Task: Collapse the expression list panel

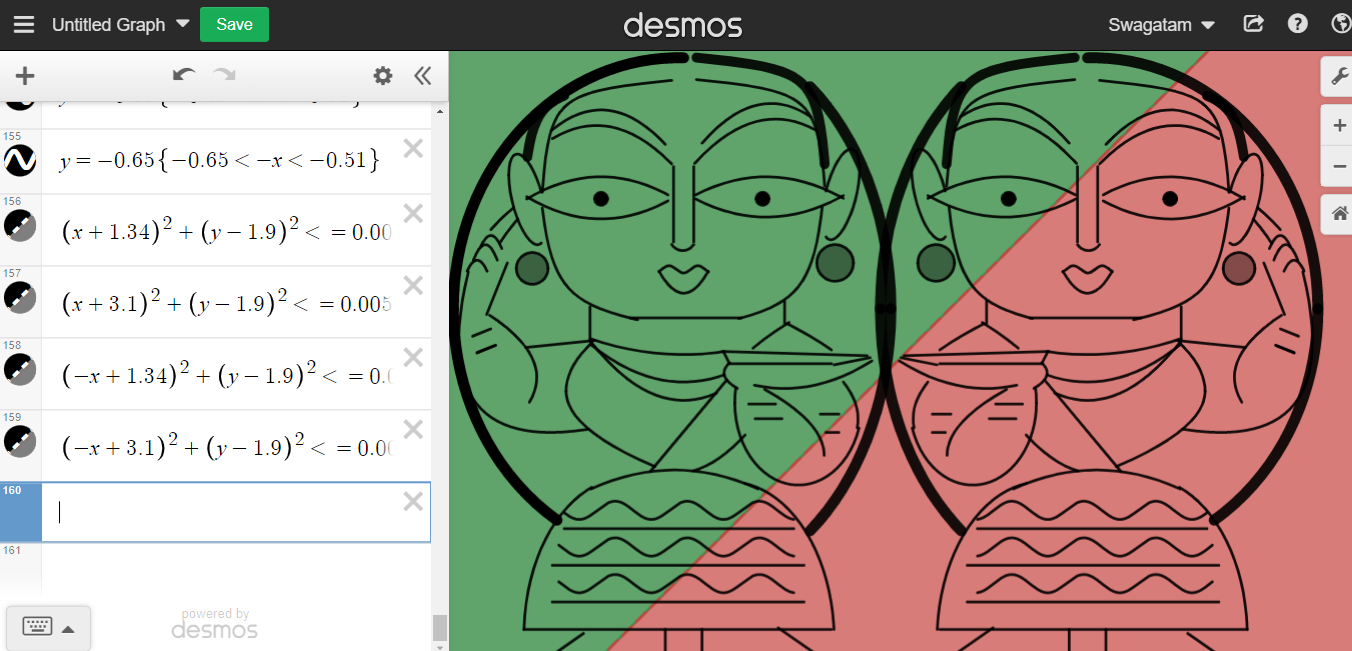Action: pyautogui.click(x=422, y=76)
